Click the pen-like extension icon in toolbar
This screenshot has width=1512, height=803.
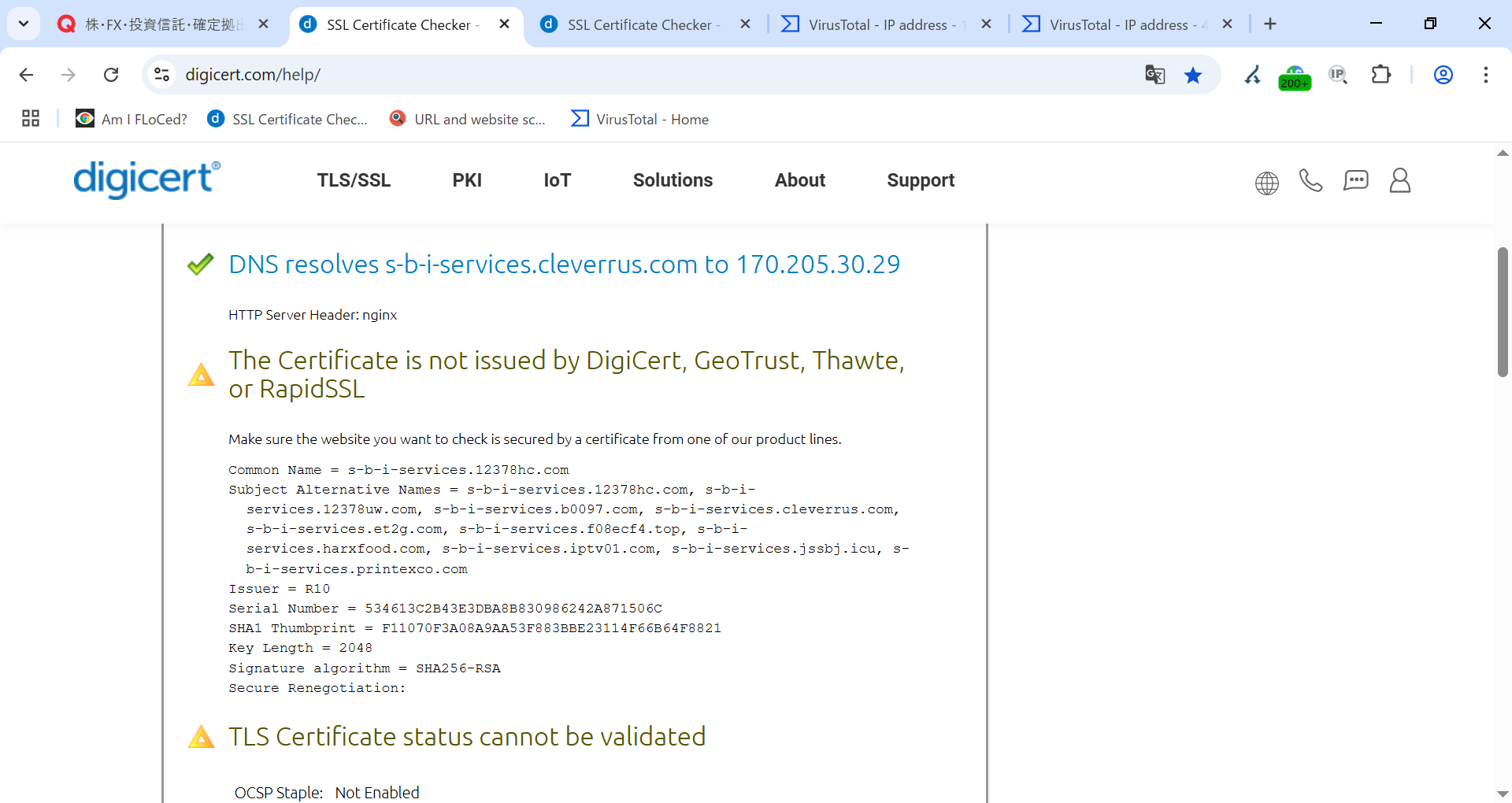coord(1252,75)
